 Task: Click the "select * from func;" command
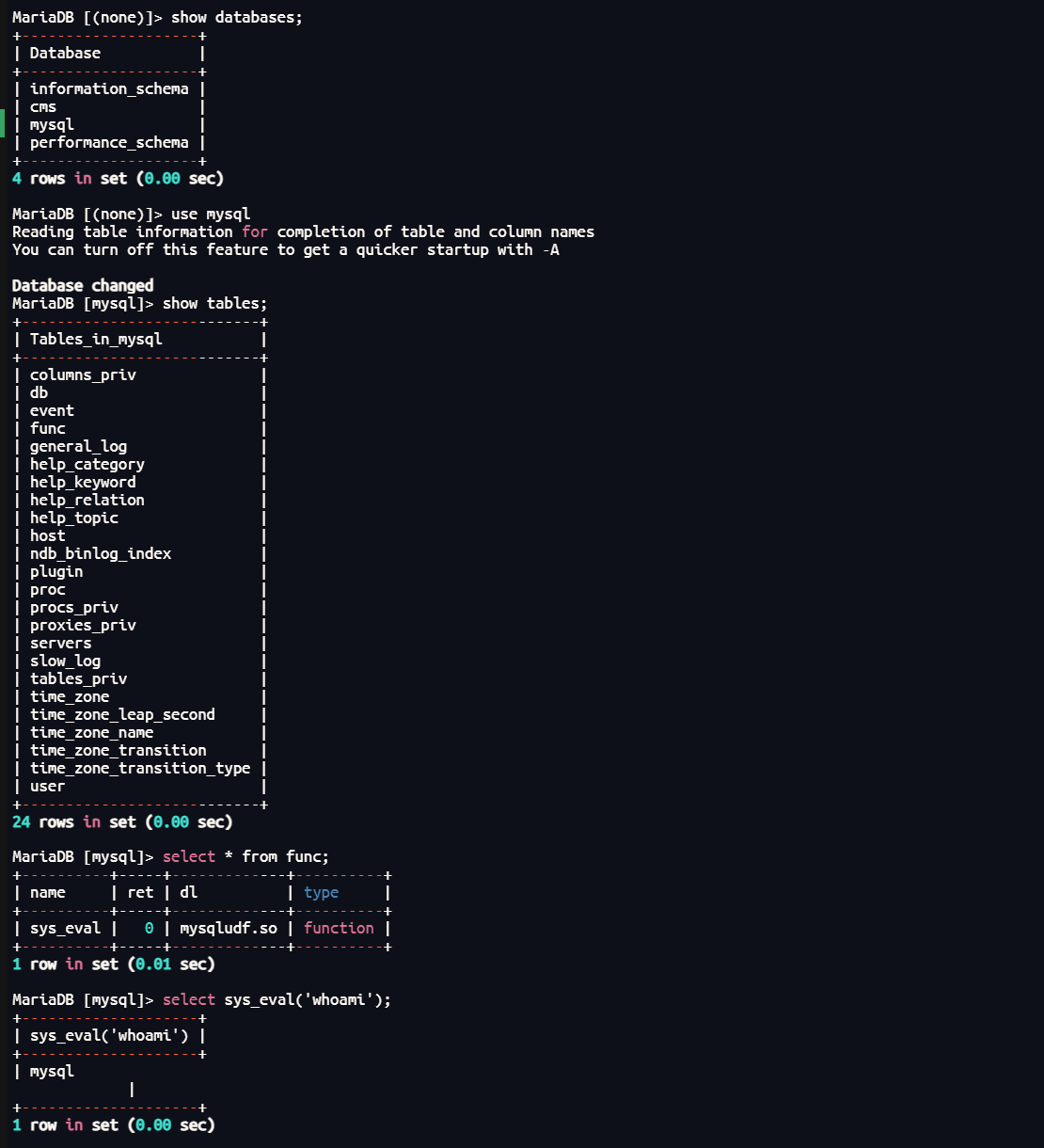(x=245, y=856)
